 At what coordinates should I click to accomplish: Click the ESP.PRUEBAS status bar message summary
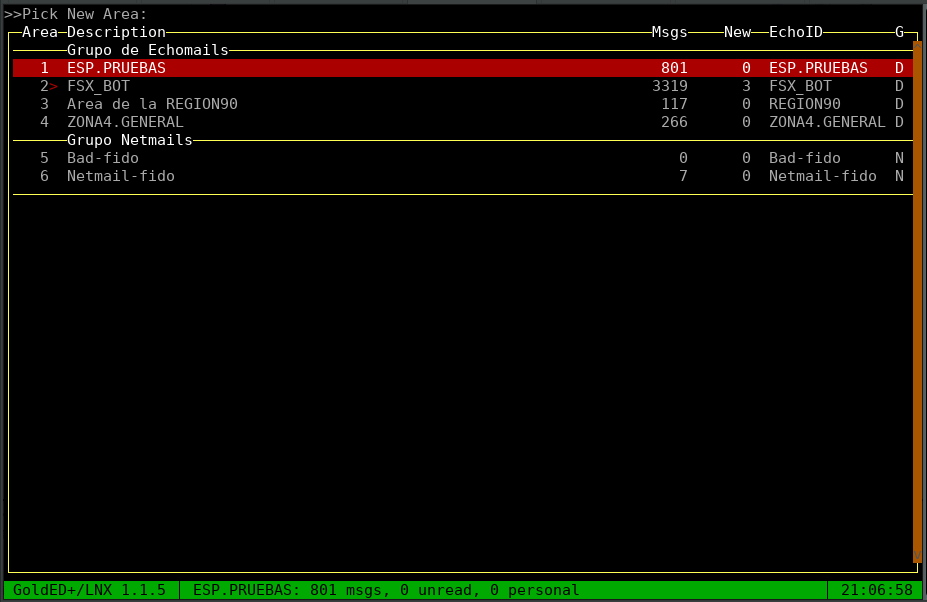click(x=386, y=590)
